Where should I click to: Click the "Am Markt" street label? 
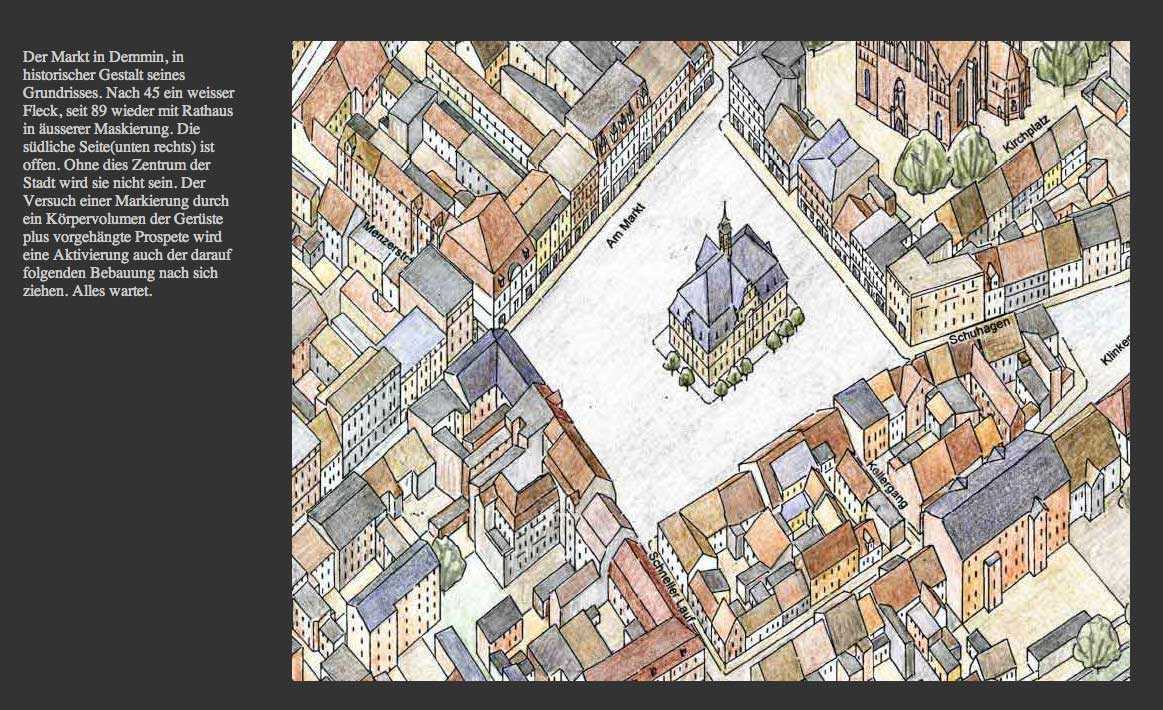click(x=629, y=224)
